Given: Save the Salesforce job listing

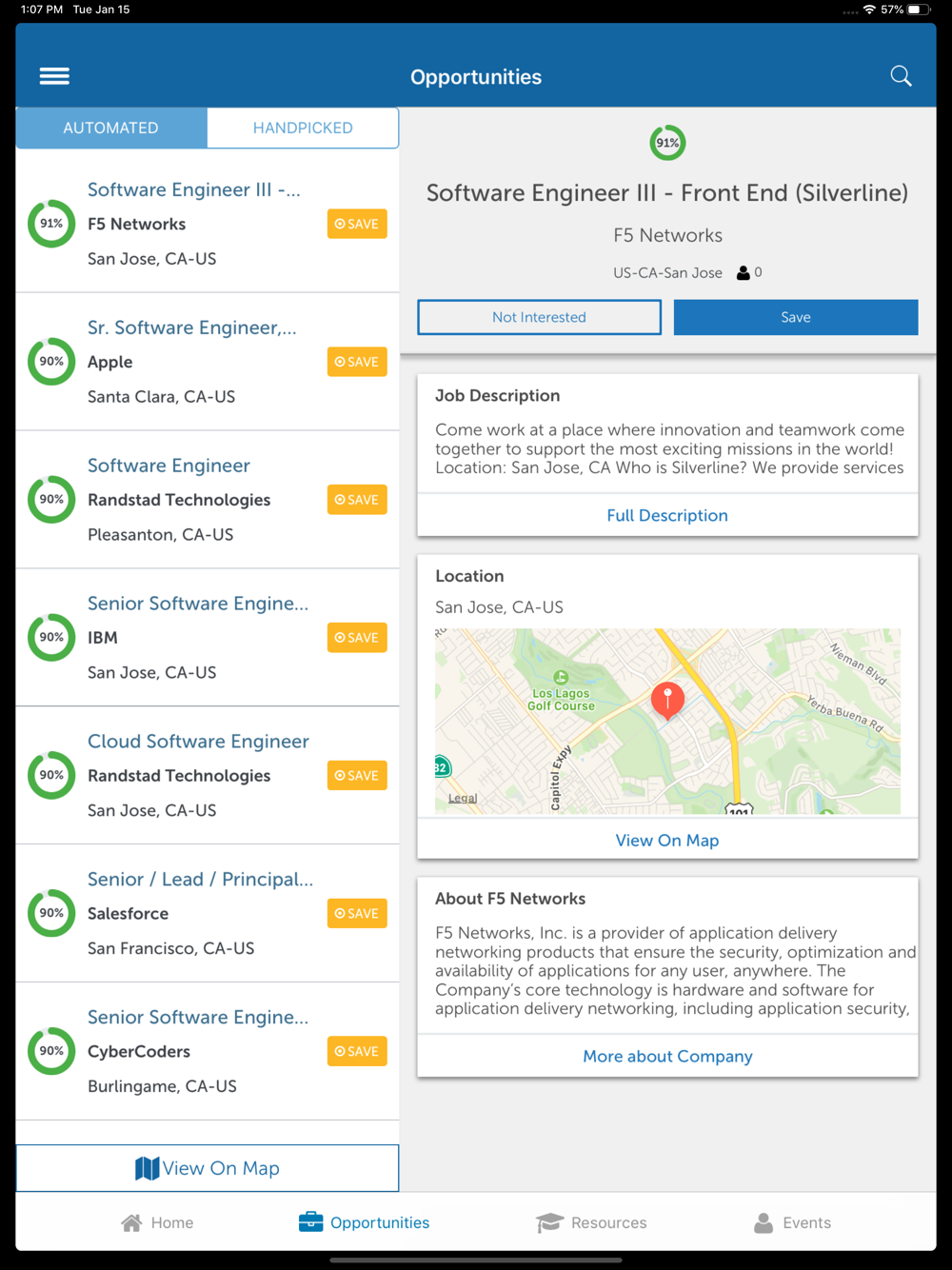Looking at the screenshot, I should pos(357,913).
